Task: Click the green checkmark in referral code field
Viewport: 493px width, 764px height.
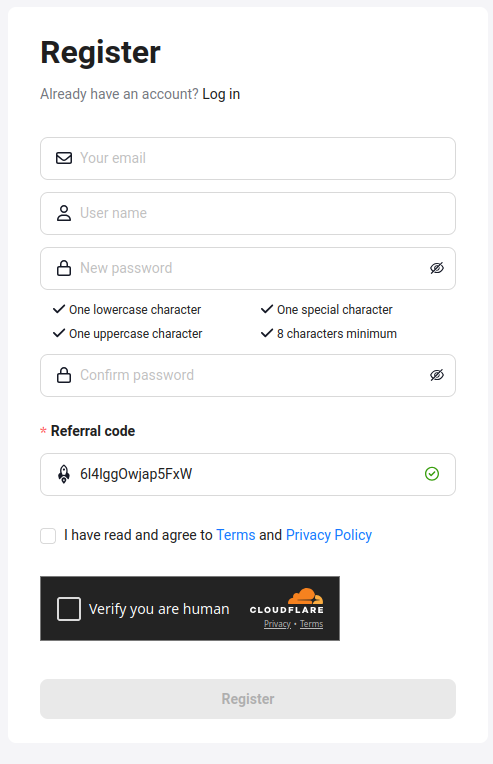Action: pos(432,474)
